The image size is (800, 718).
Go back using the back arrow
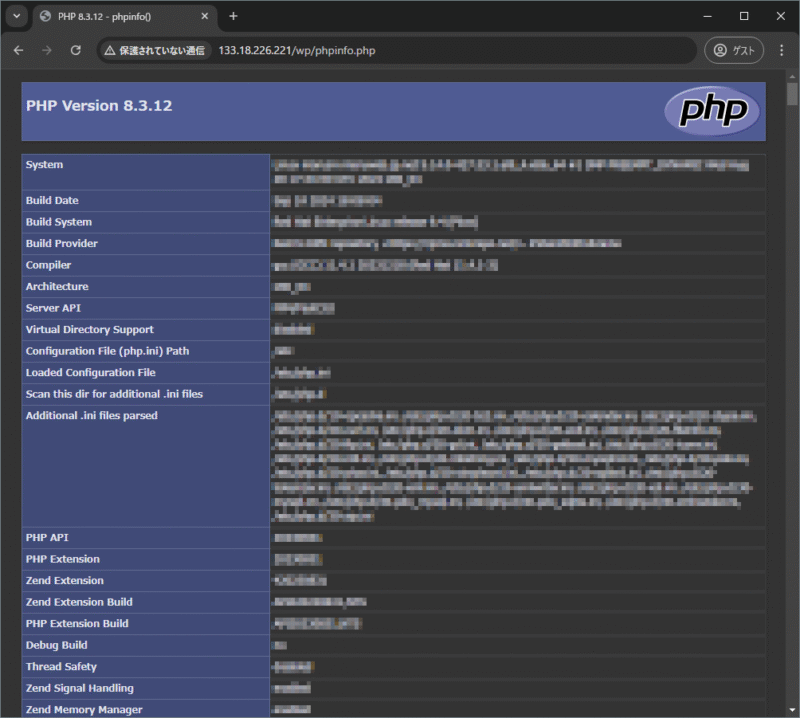(x=18, y=50)
